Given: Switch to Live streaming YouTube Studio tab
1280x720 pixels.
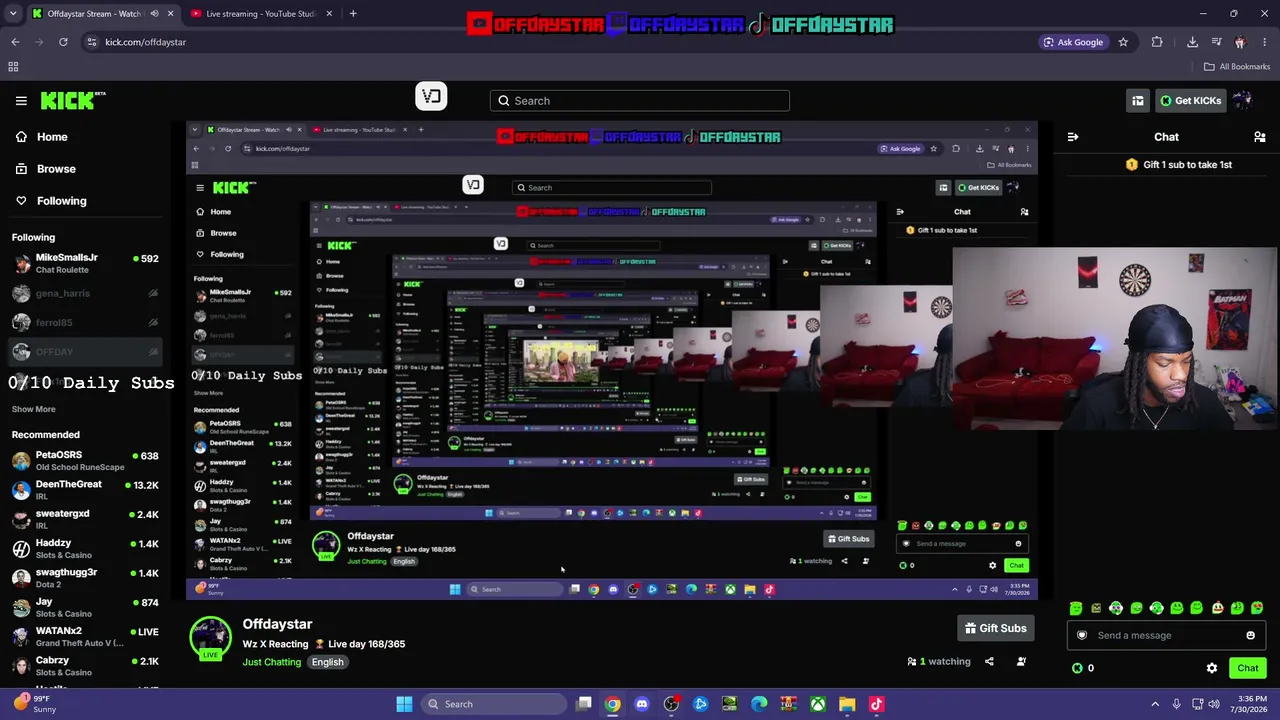Looking at the screenshot, I should [260, 14].
